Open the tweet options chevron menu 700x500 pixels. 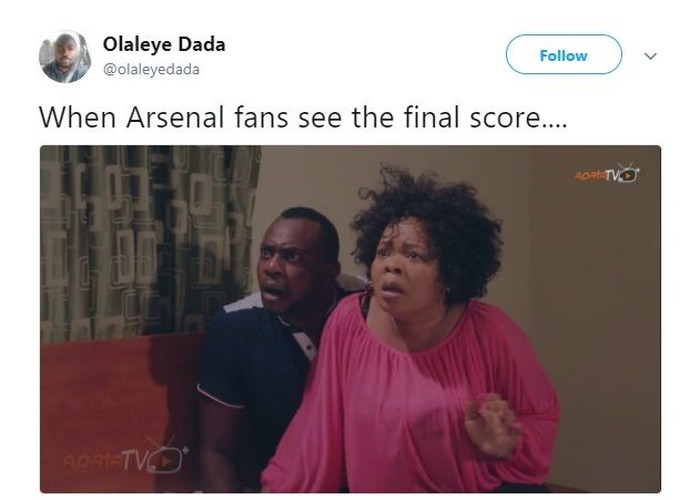click(x=650, y=56)
